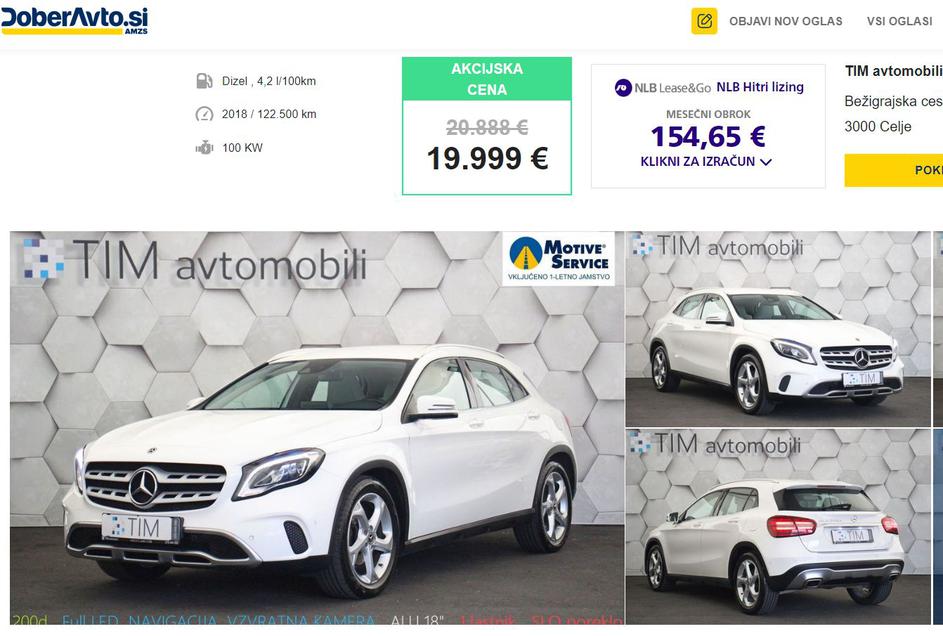943x636 pixels.
Task: Click the speedometer mileage icon
Action: 204,114
